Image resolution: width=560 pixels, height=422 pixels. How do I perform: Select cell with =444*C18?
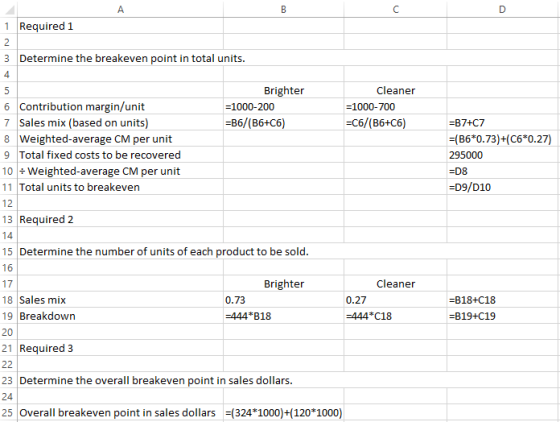[x=395, y=316]
